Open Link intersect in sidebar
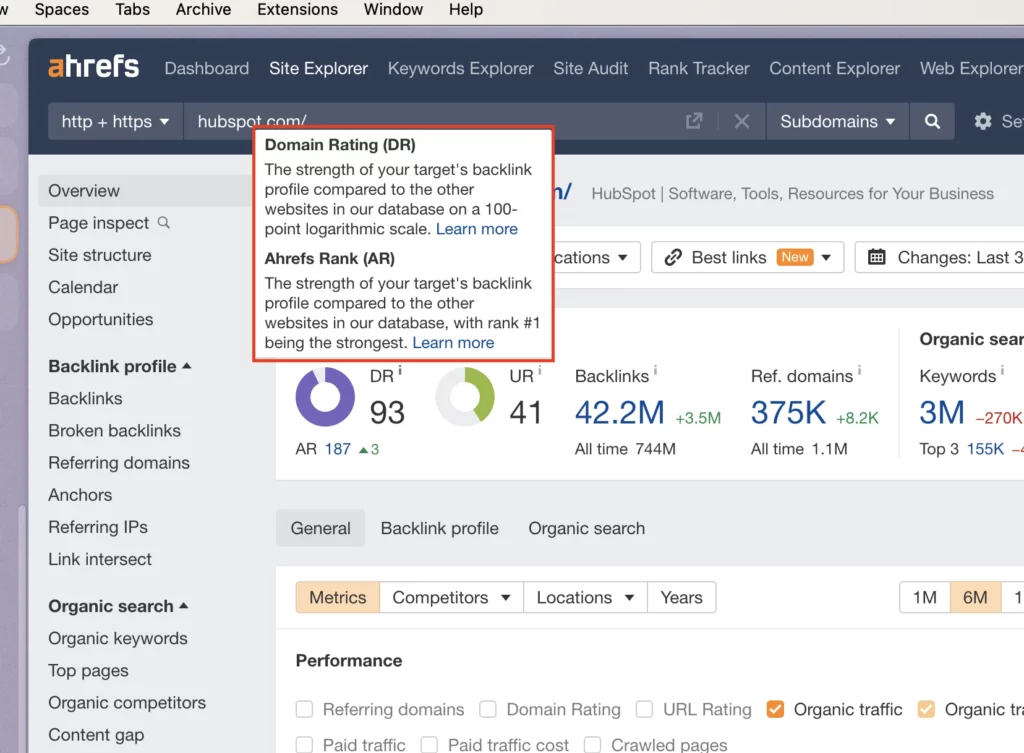This screenshot has height=753, width=1024. [x=100, y=559]
